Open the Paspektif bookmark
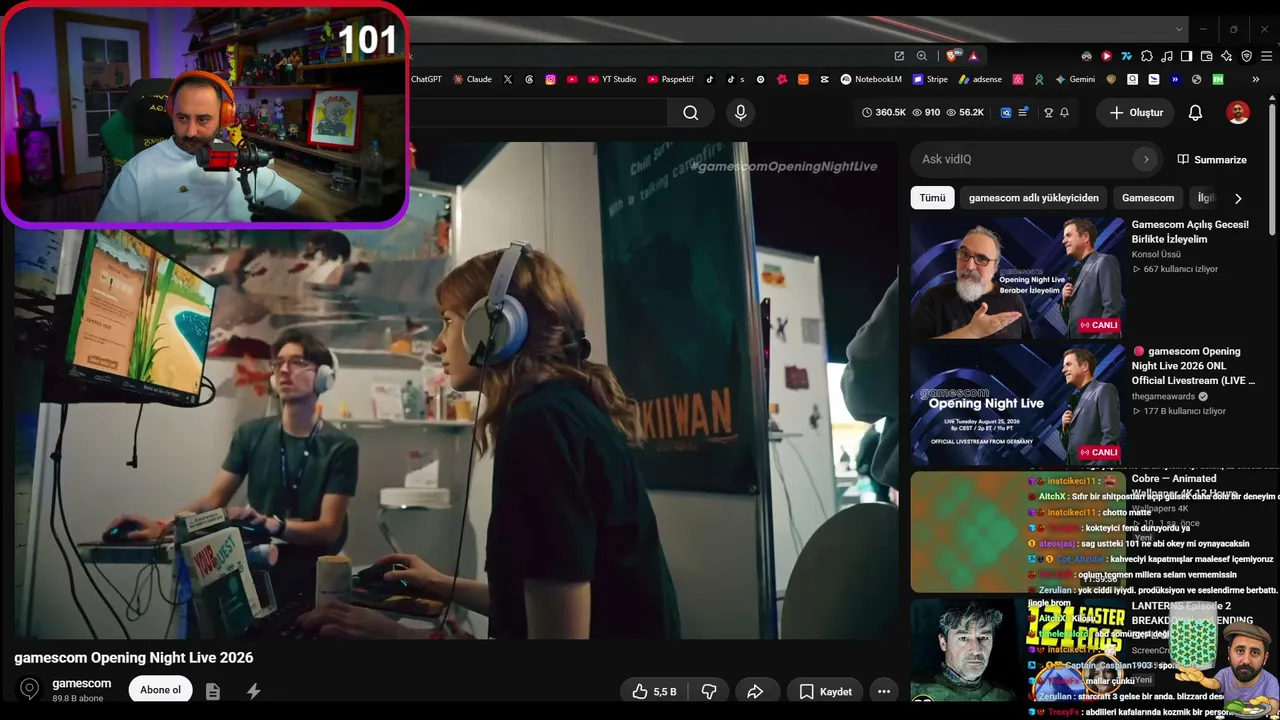Image resolution: width=1280 pixels, height=720 pixels. tap(670, 79)
